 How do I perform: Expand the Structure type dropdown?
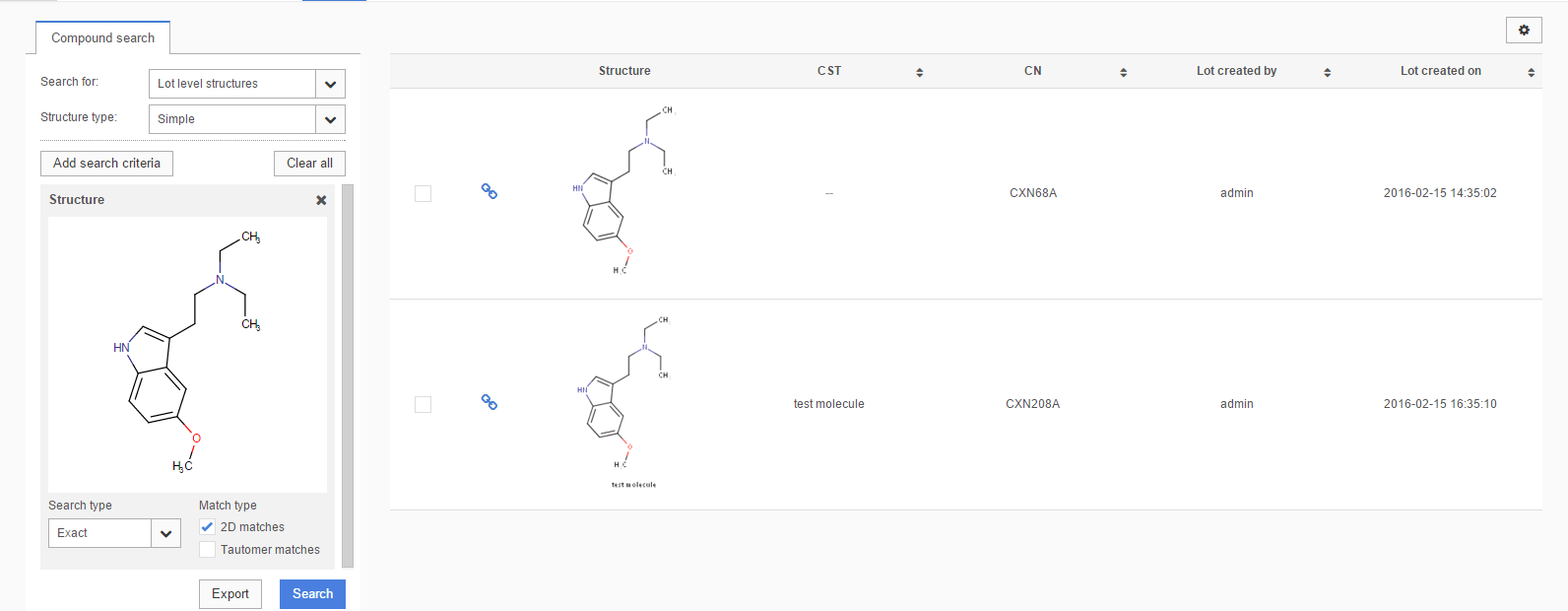(x=330, y=119)
